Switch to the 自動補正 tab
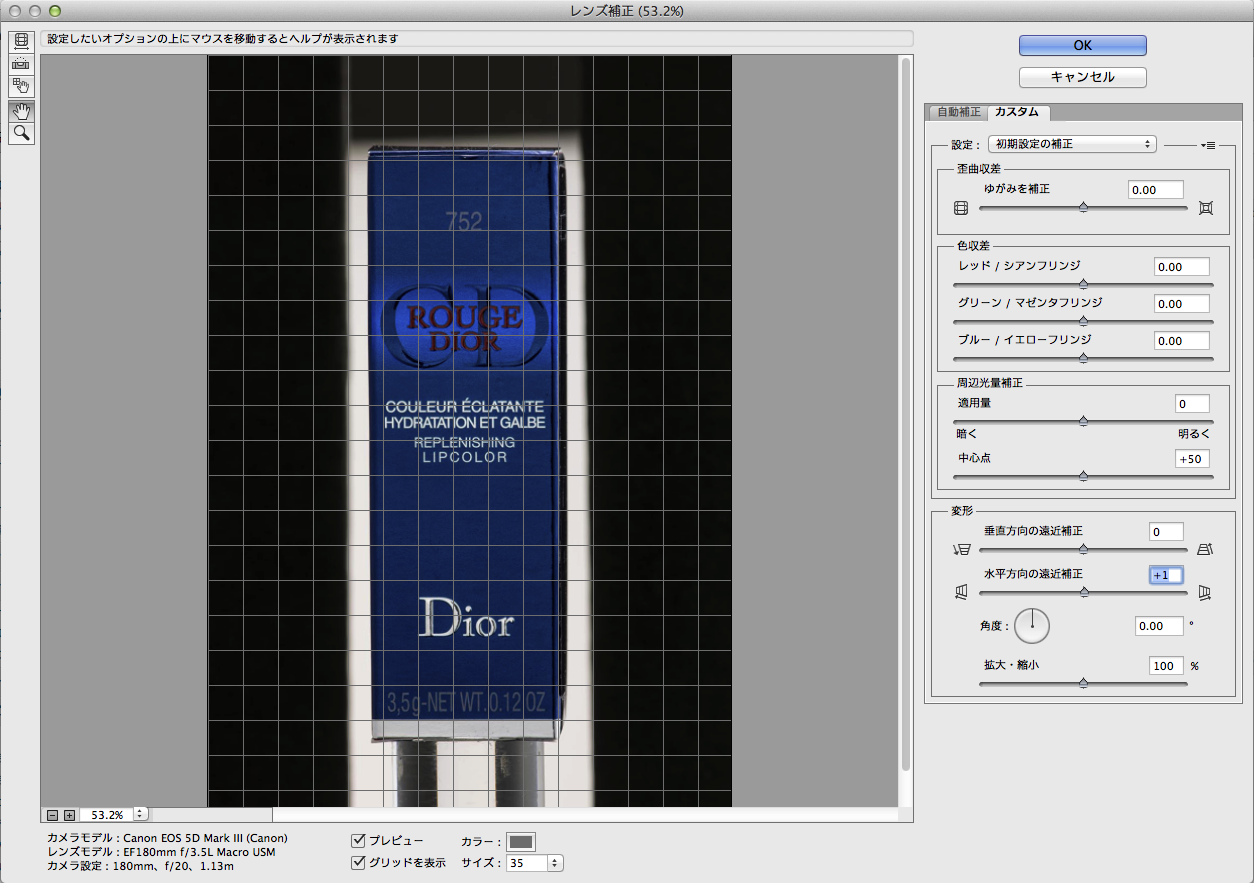Image resolution: width=1254 pixels, height=883 pixels. click(957, 112)
